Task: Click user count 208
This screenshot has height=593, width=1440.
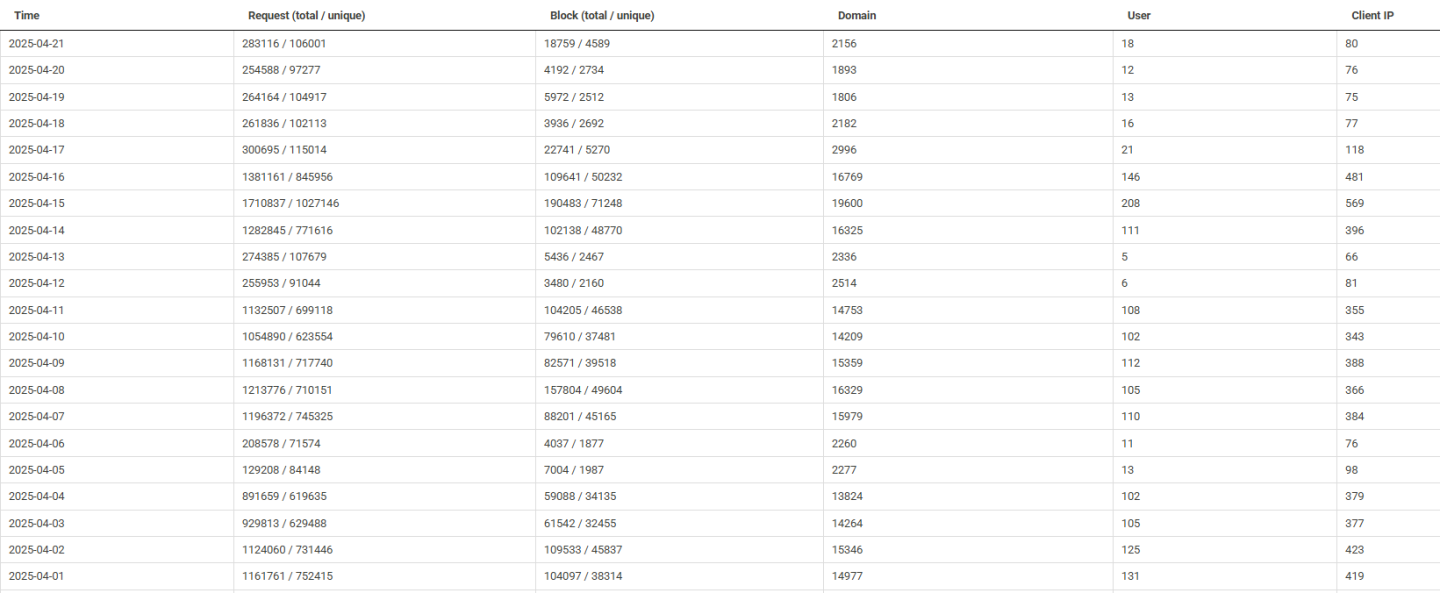Action: tap(1130, 203)
